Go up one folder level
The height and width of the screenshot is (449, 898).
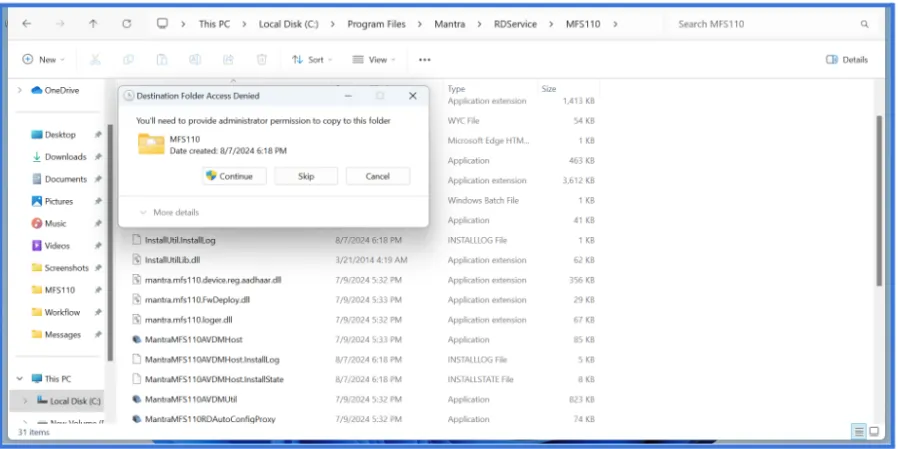[93, 24]
